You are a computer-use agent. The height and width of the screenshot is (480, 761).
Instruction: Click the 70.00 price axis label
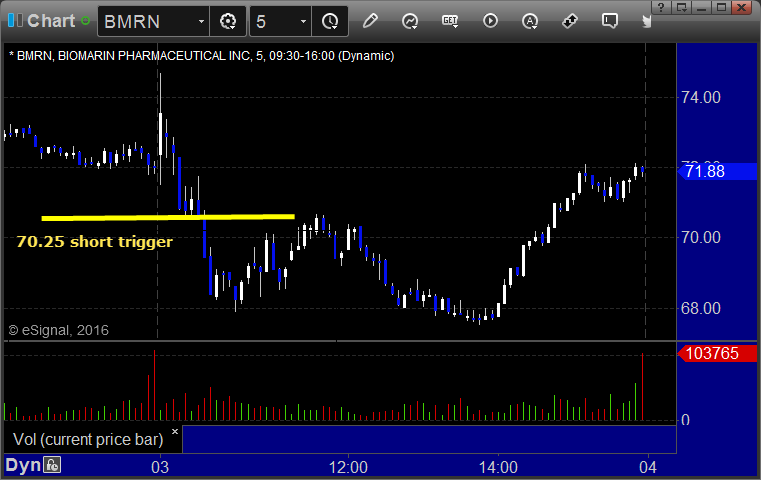pos(701,237)
